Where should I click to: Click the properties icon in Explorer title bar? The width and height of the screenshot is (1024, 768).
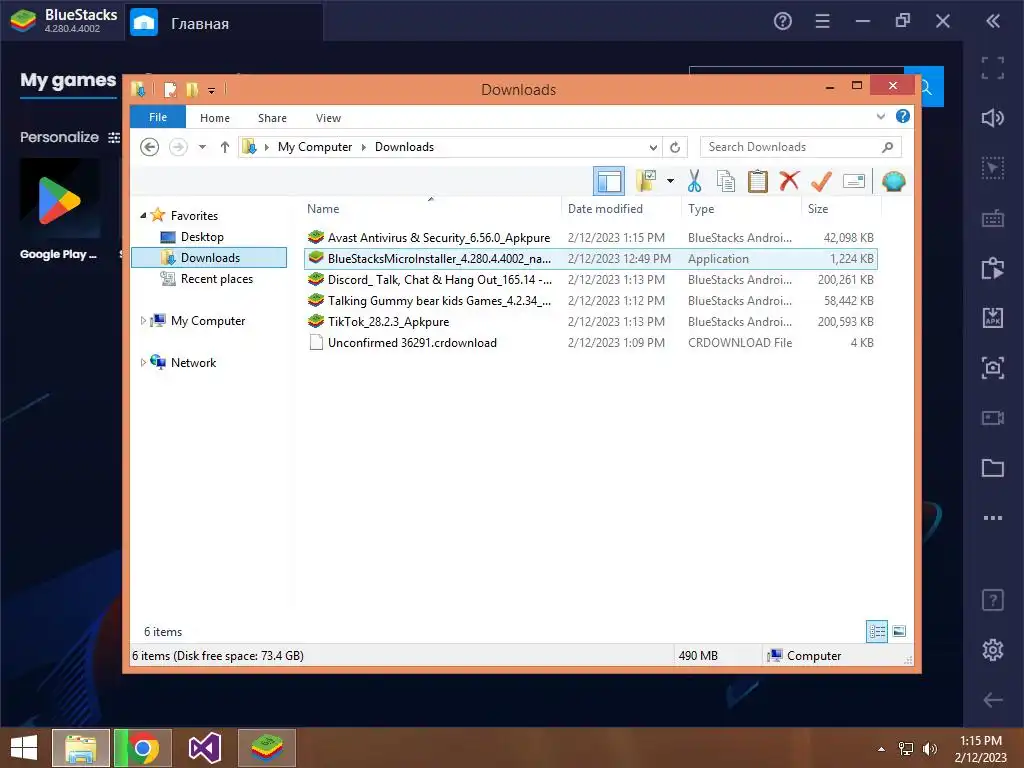[x=170, y=89]
